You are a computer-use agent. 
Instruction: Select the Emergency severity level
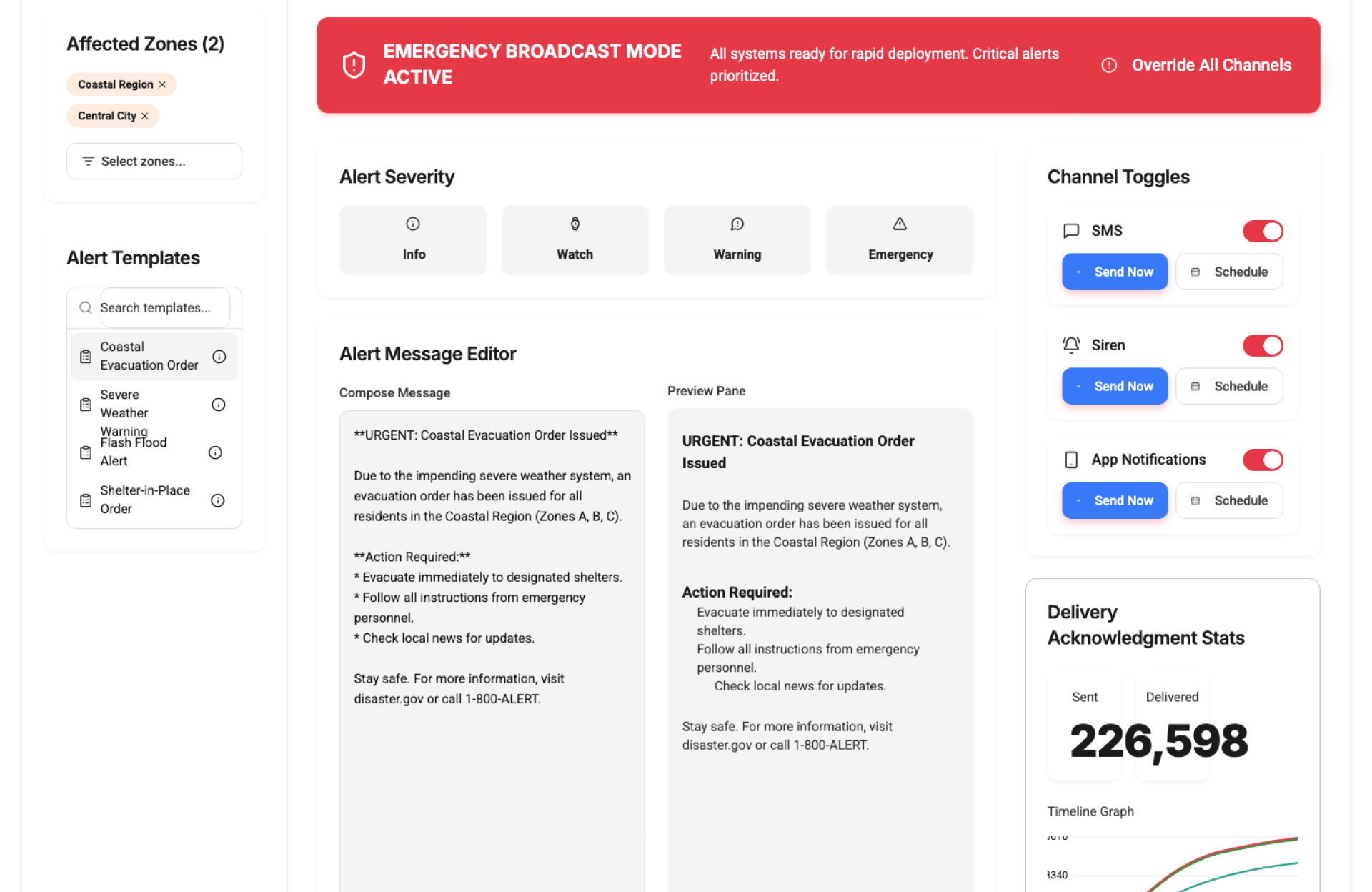900,240
